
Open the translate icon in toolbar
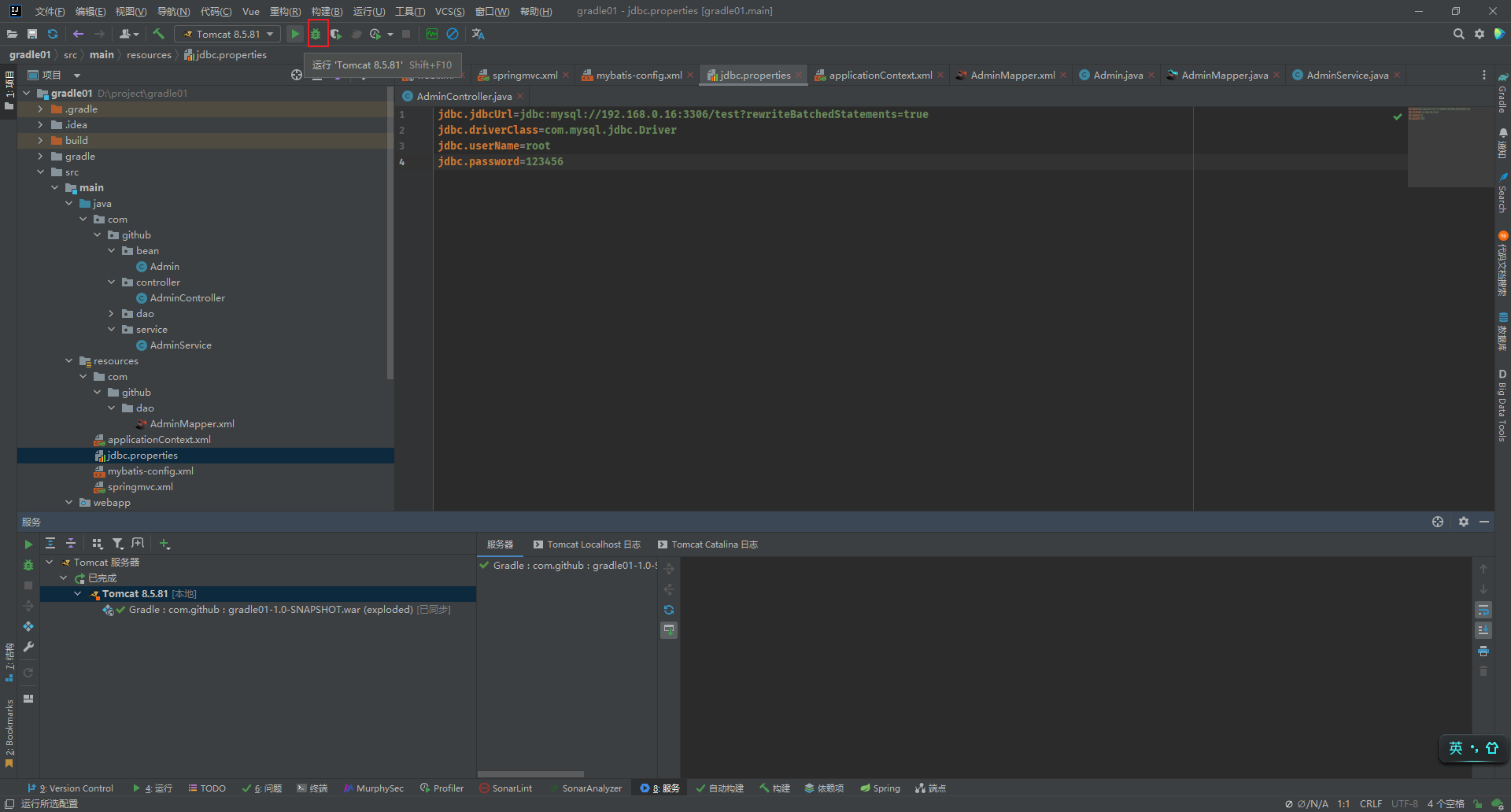[x=478, y=34]
